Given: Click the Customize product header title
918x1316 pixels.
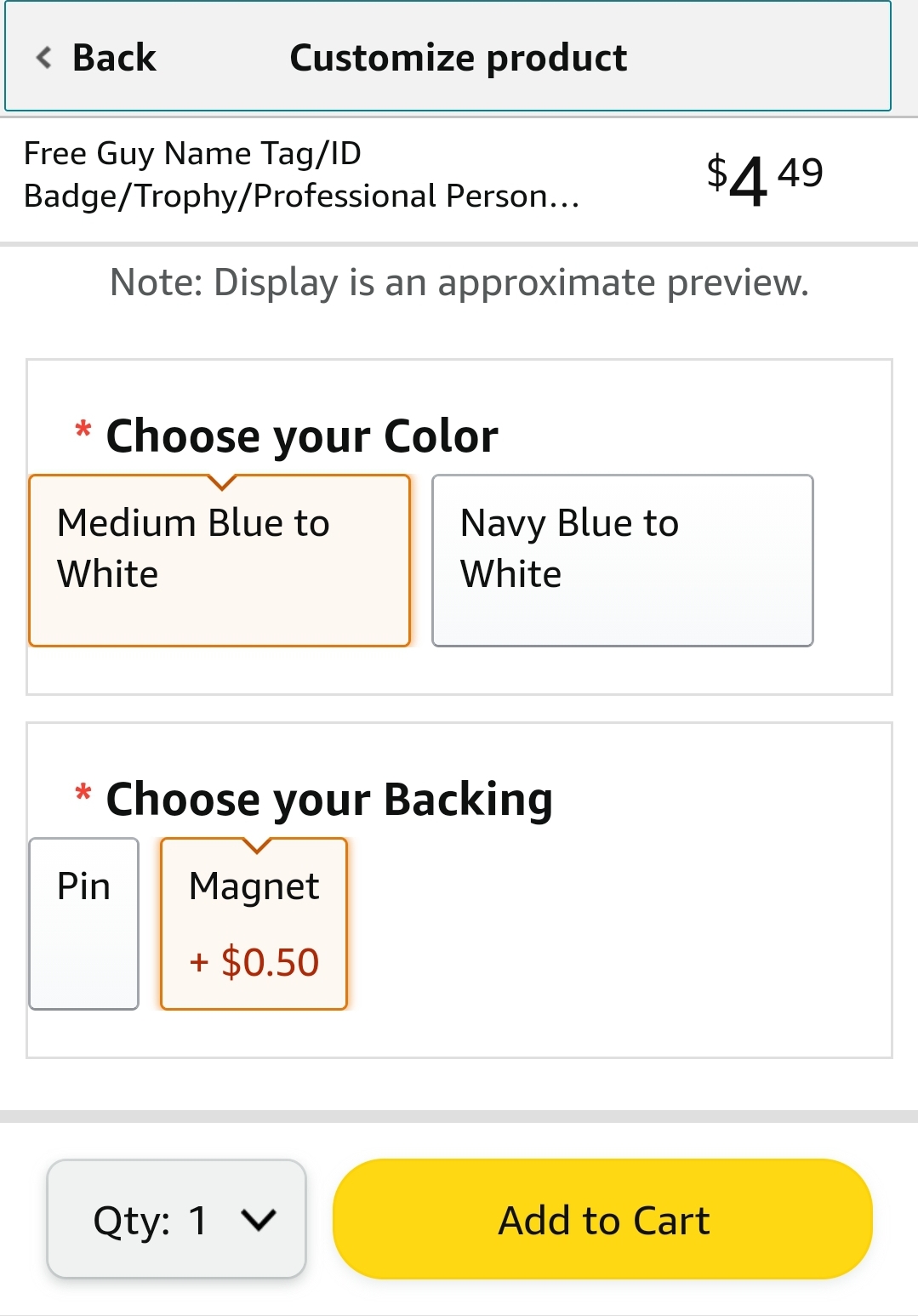Looking at the screenshot, I should pos(459,58).
